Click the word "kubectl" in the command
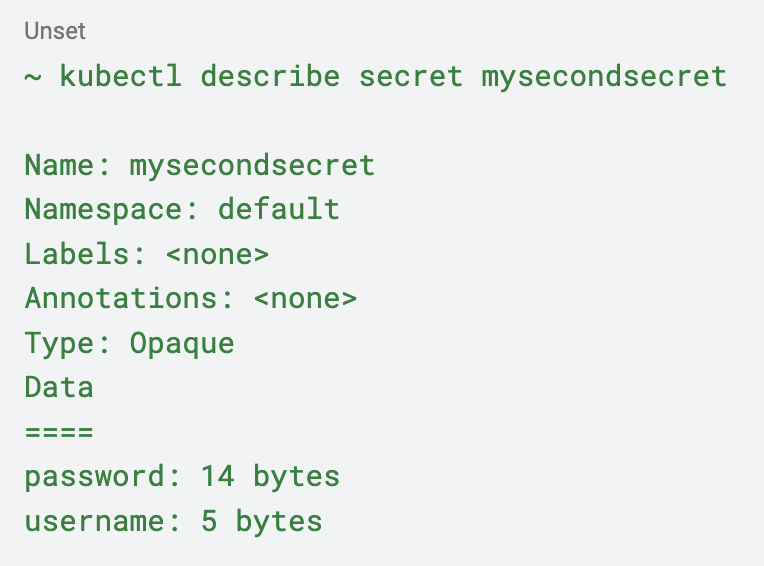764x566 pixels. point(121,76)
